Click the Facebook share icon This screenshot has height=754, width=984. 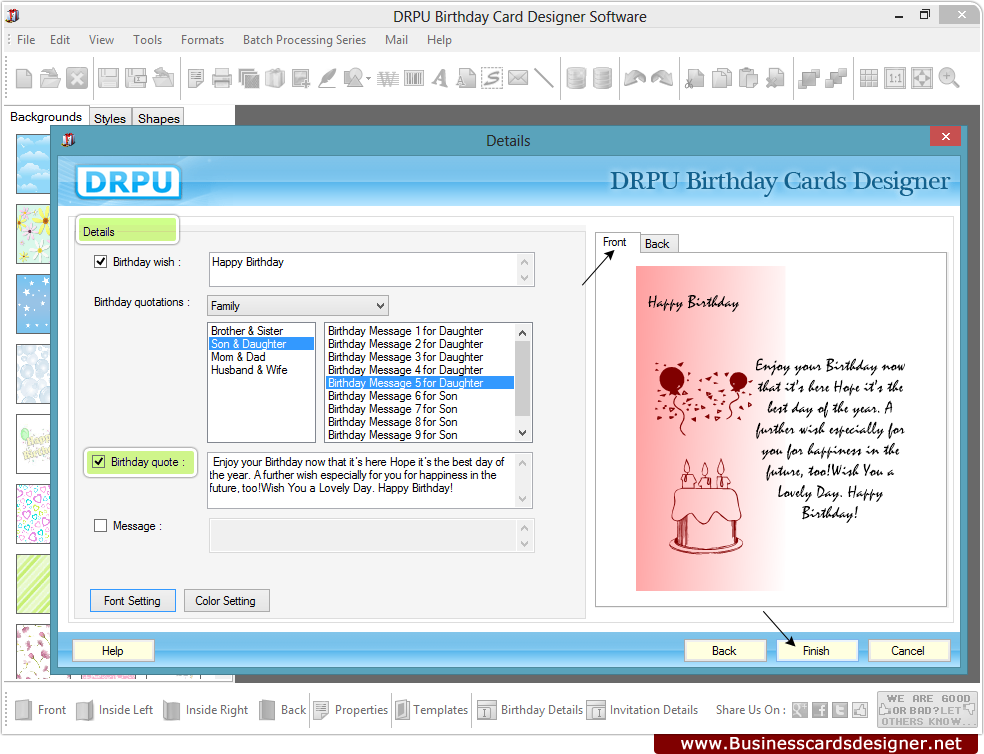pos(820,710)
